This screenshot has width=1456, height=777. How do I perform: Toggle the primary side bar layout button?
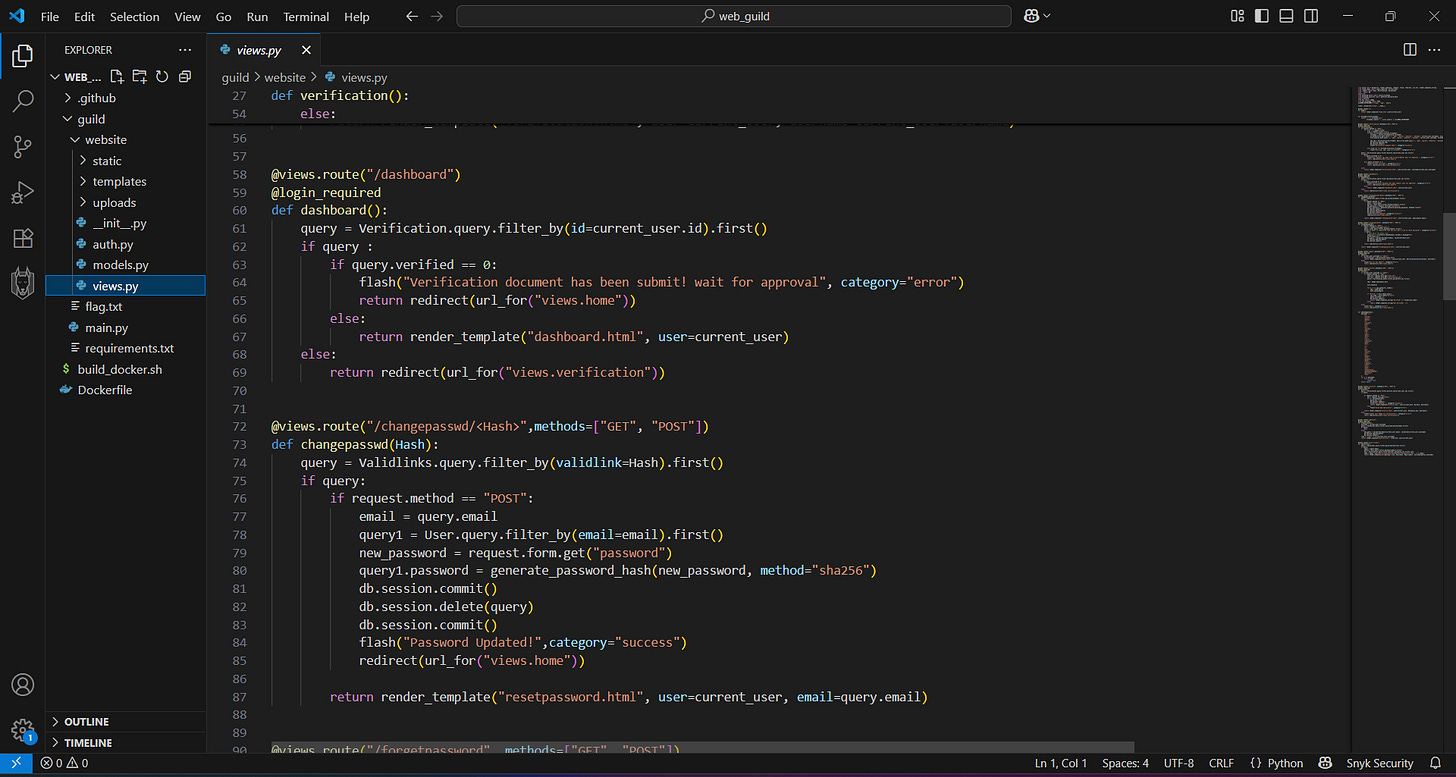point(1262,16)
